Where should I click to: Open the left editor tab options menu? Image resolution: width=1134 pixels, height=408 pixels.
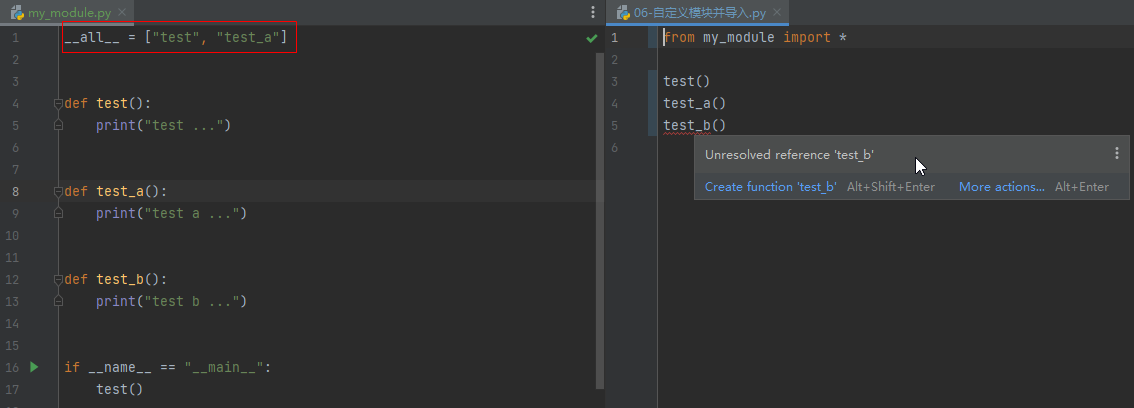tap(594, 13)
